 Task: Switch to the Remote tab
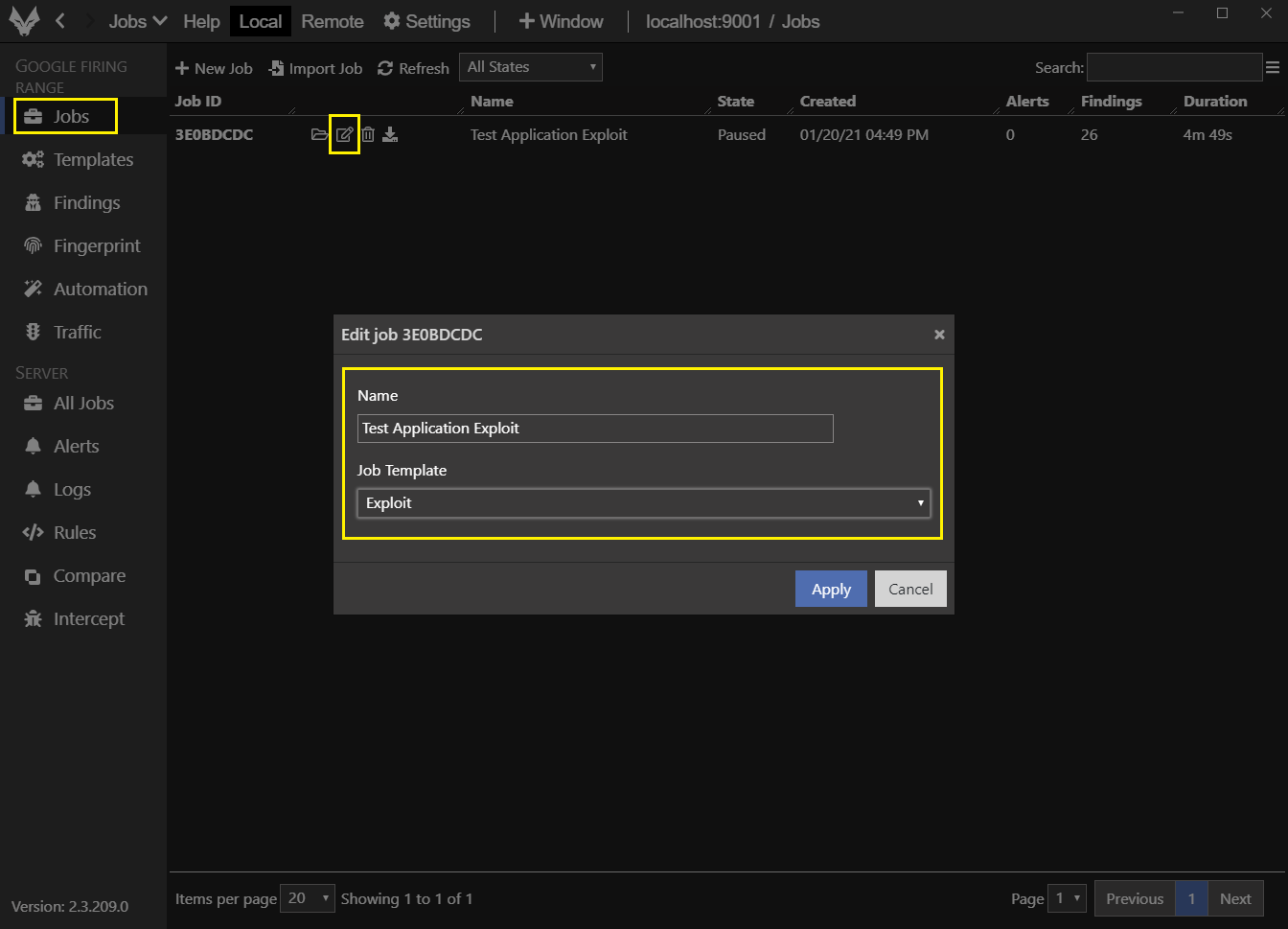pos(333,21)
